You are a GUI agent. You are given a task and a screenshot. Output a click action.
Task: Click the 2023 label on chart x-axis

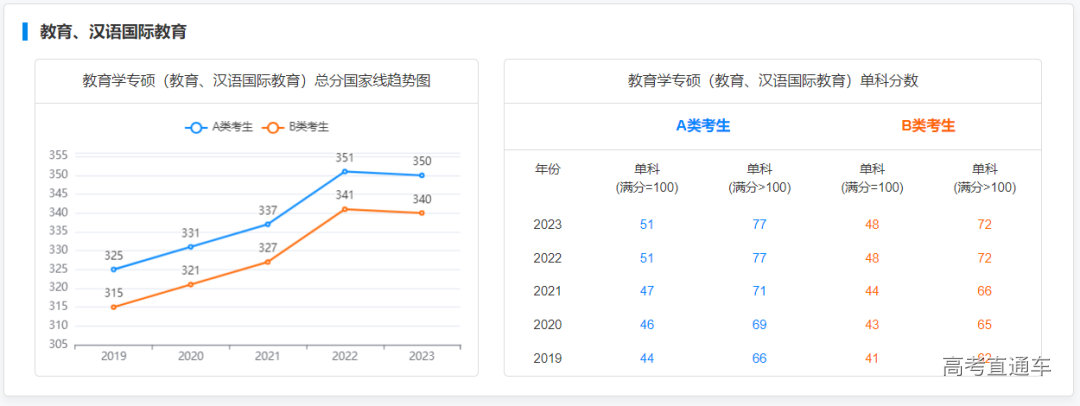(422, 356)
